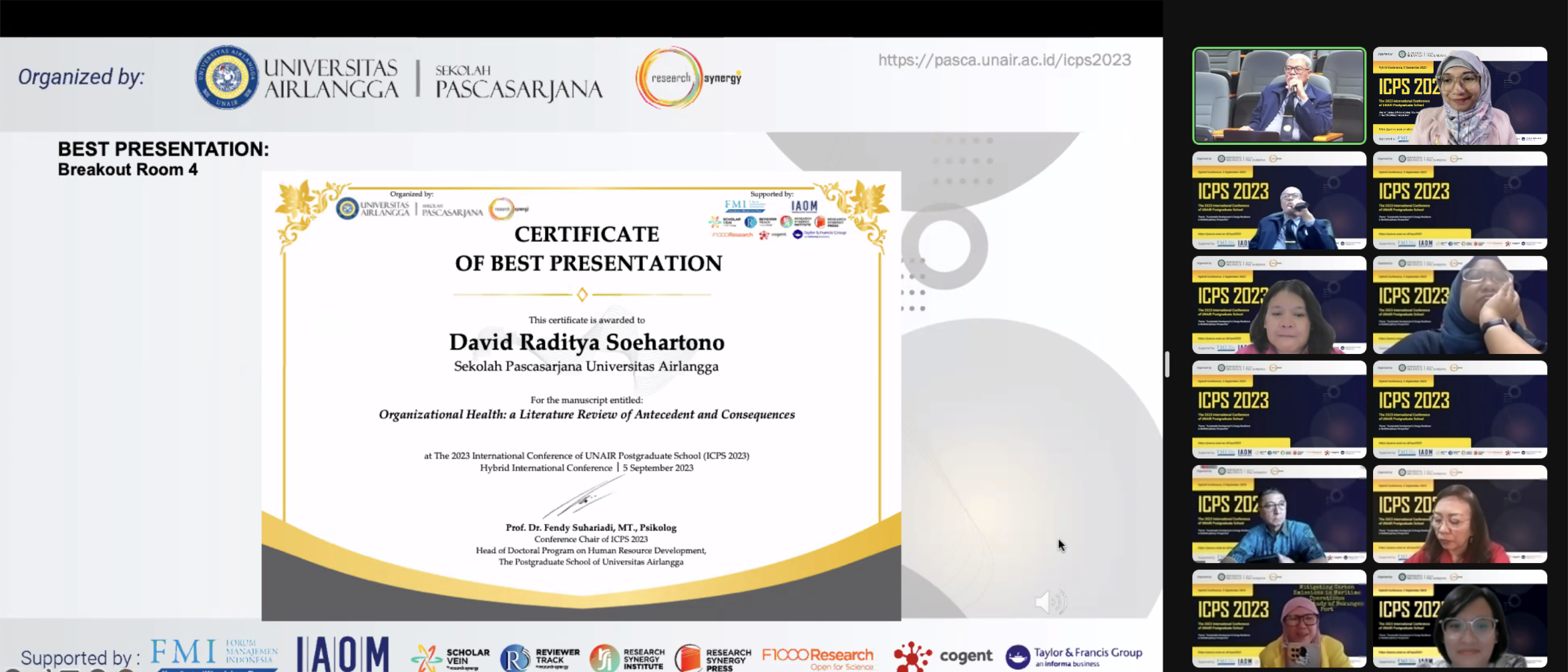Select the dark-haired woman in pink top tile
The image size is (1568, 672).
pyautogui.click(x=1279, y=305)
